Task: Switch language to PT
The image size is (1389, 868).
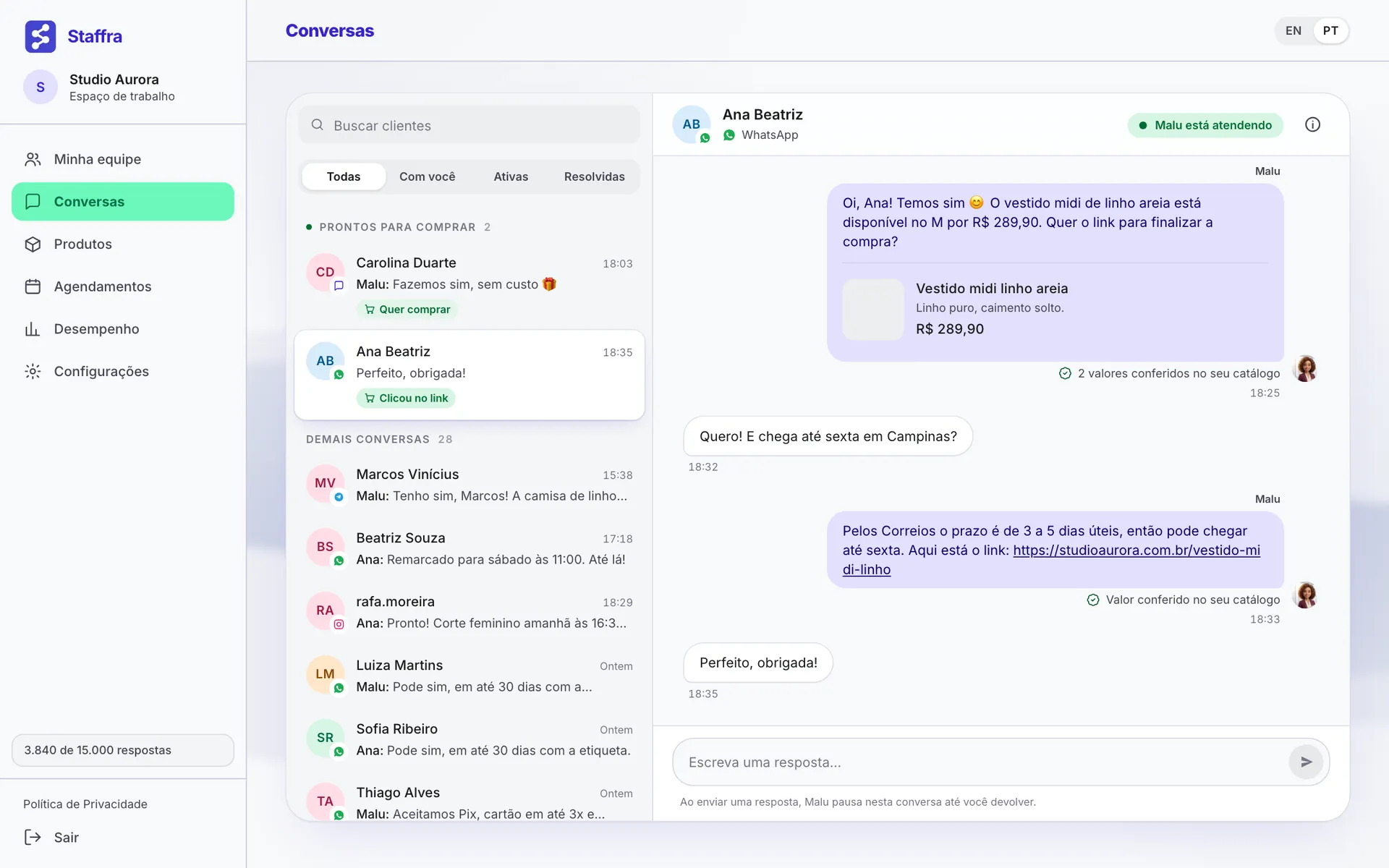Action: (1330, 30)
